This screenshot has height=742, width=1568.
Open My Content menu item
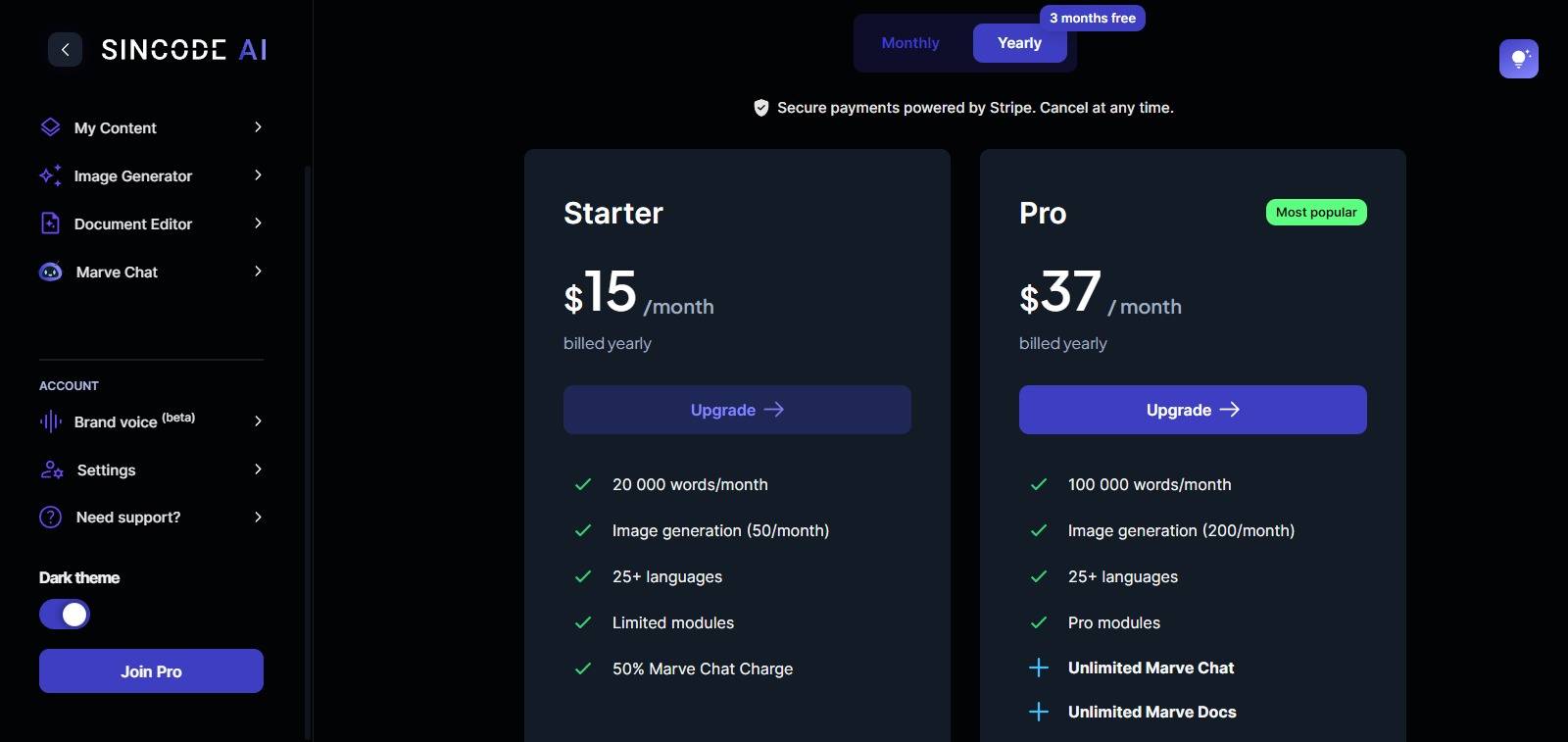point(151,127)
